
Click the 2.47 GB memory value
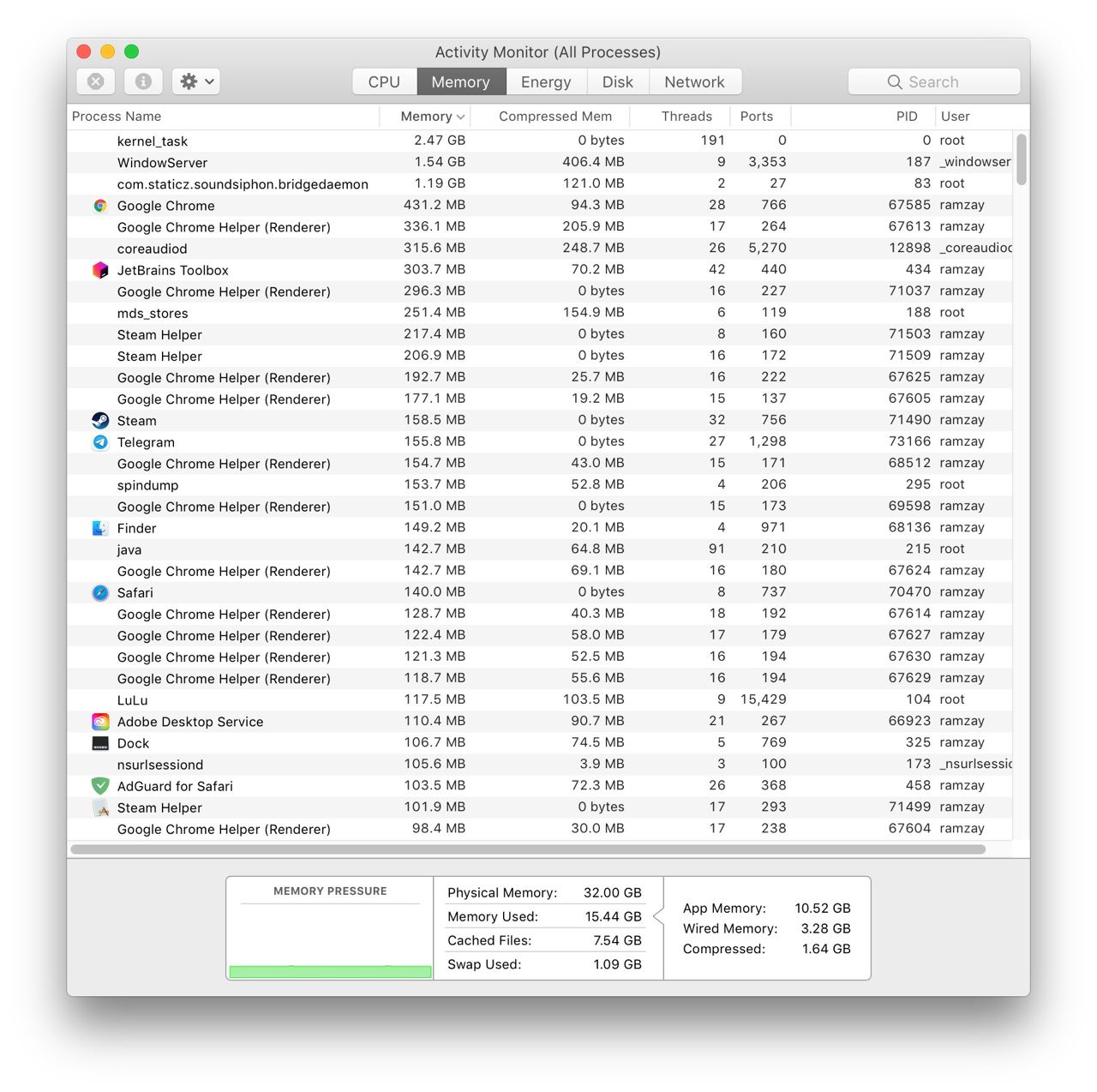point(440,141)
